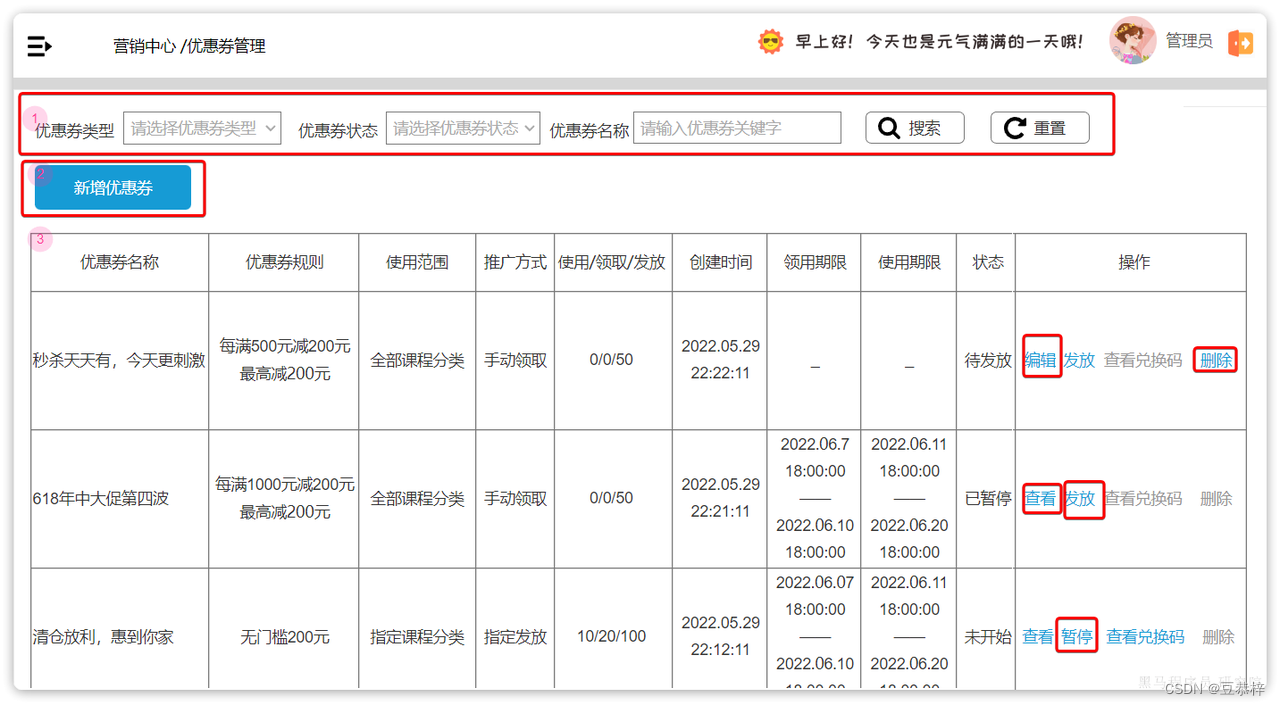Viewport: 1280px width, 705px height.
Task: Click 删除 in 618年中大促第四波 row
Action: point(1216,498)
